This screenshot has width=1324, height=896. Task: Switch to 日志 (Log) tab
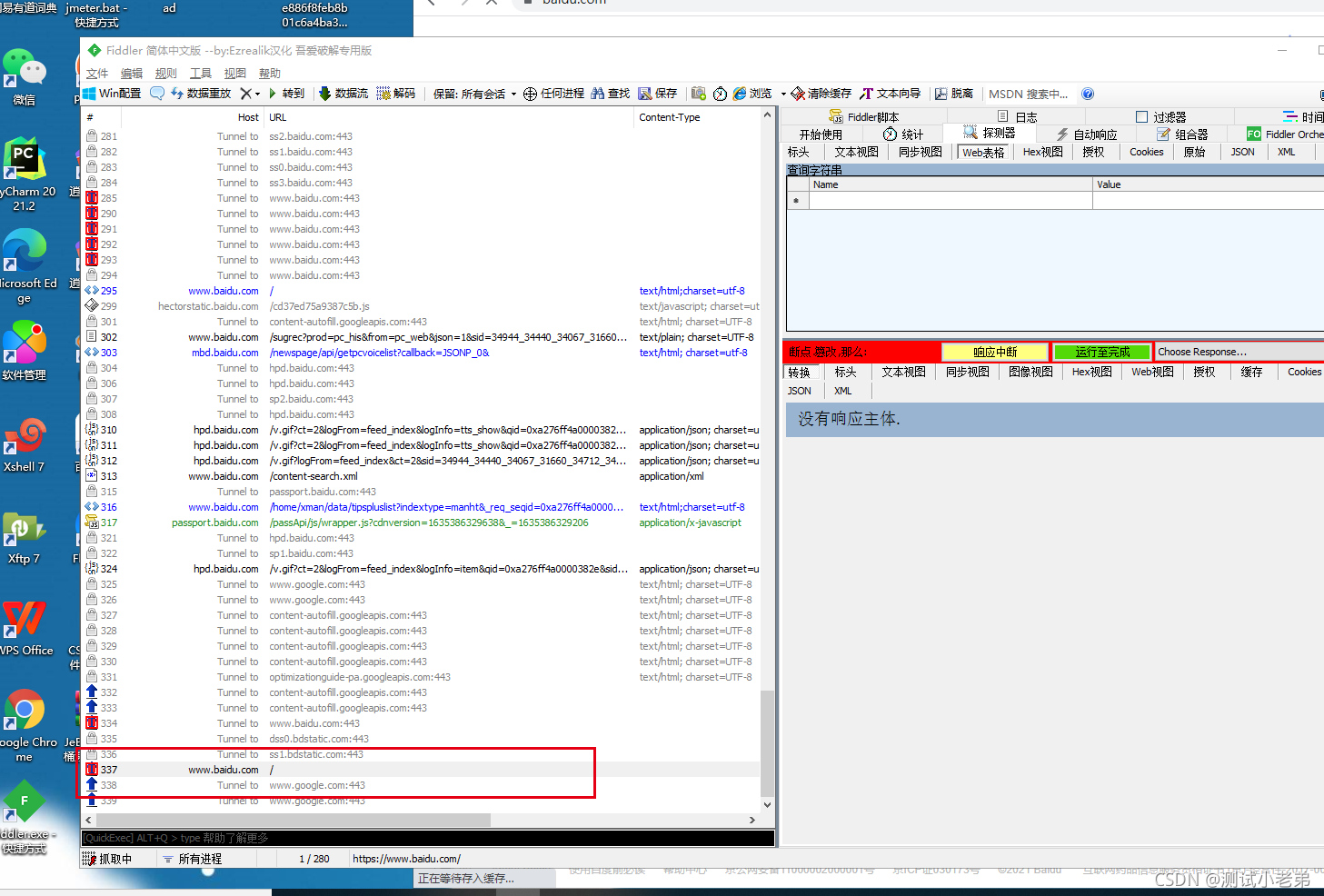(1017, 116)
